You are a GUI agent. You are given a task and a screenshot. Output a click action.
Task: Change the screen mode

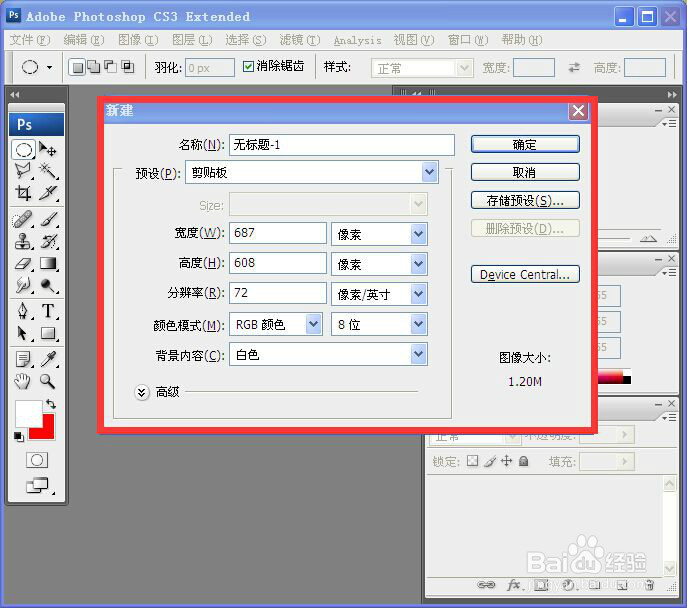click(38, 485)
